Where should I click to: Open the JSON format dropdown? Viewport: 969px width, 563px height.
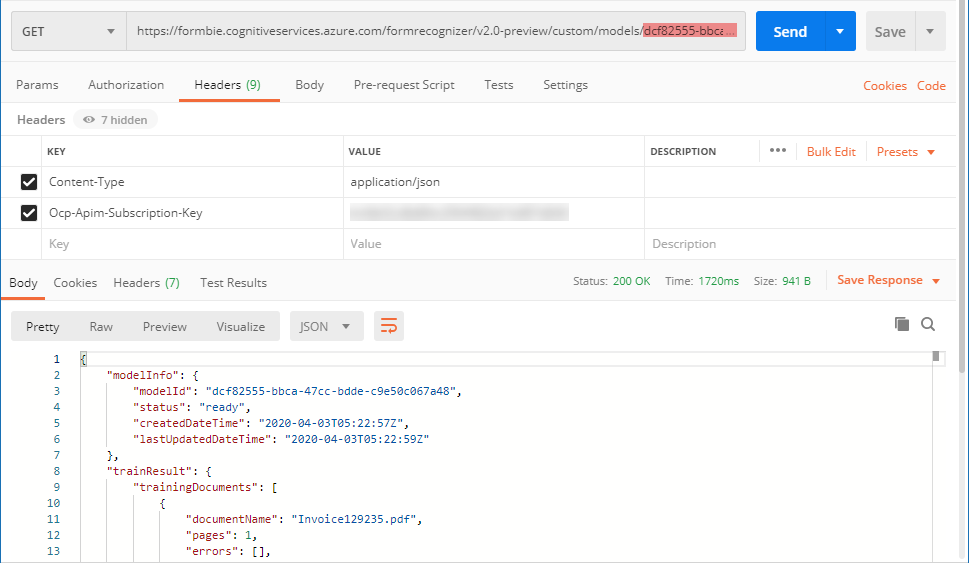pos(325,326)
